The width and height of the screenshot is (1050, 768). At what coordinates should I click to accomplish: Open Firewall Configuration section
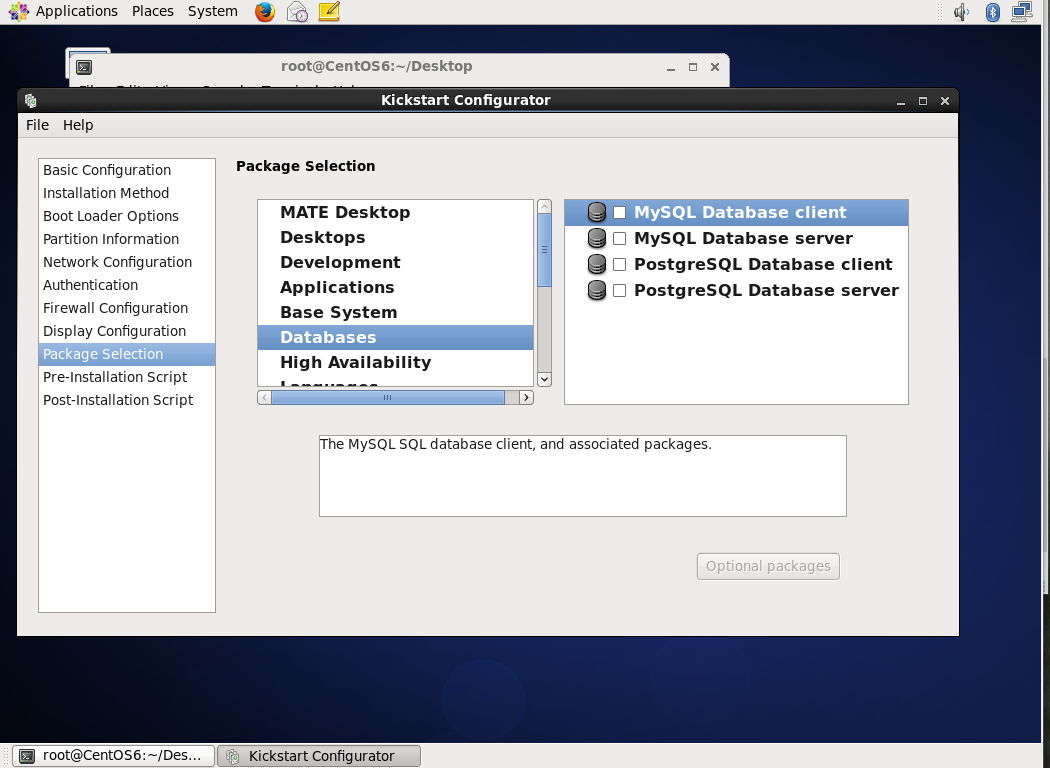tap(127, 308)
